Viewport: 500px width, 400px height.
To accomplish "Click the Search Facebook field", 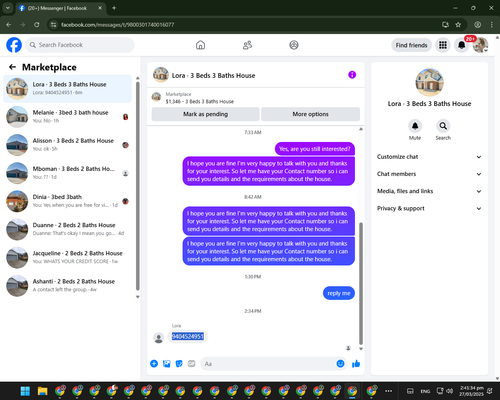I will pos(80,45).
